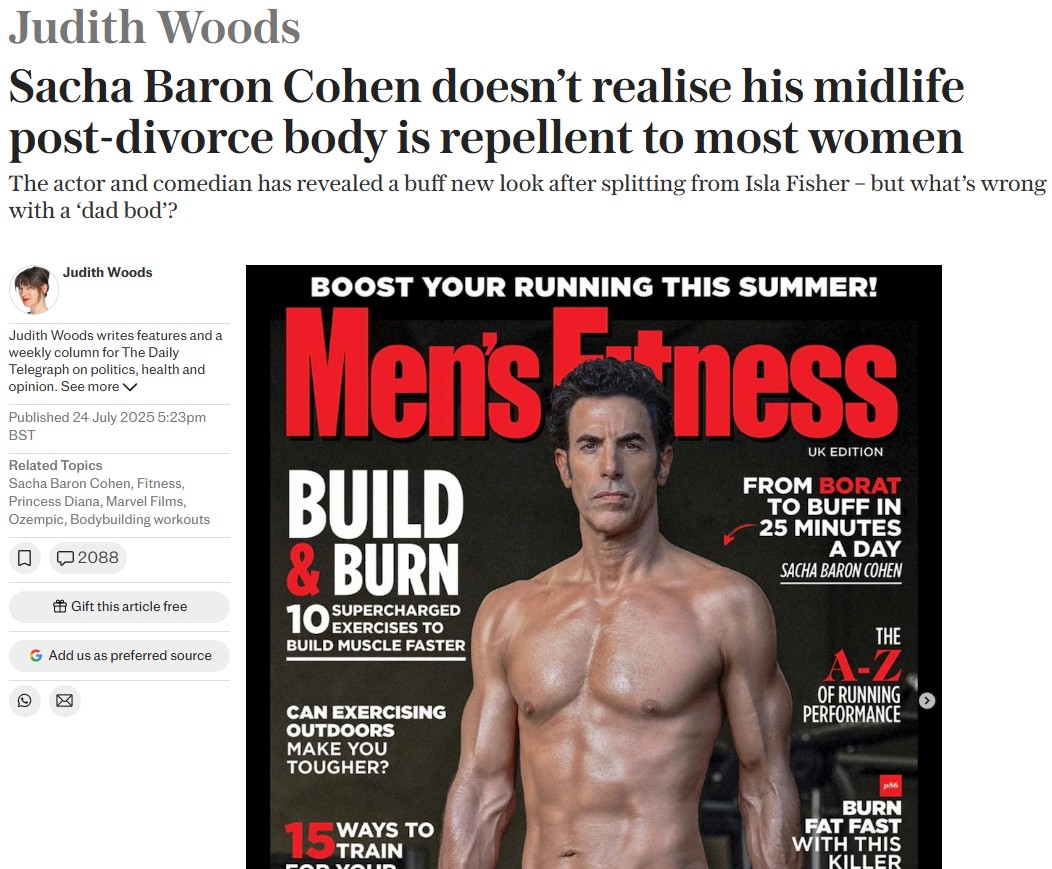
Task: Click the Men's Fitness cover image
Action: [x=594, y=567]
